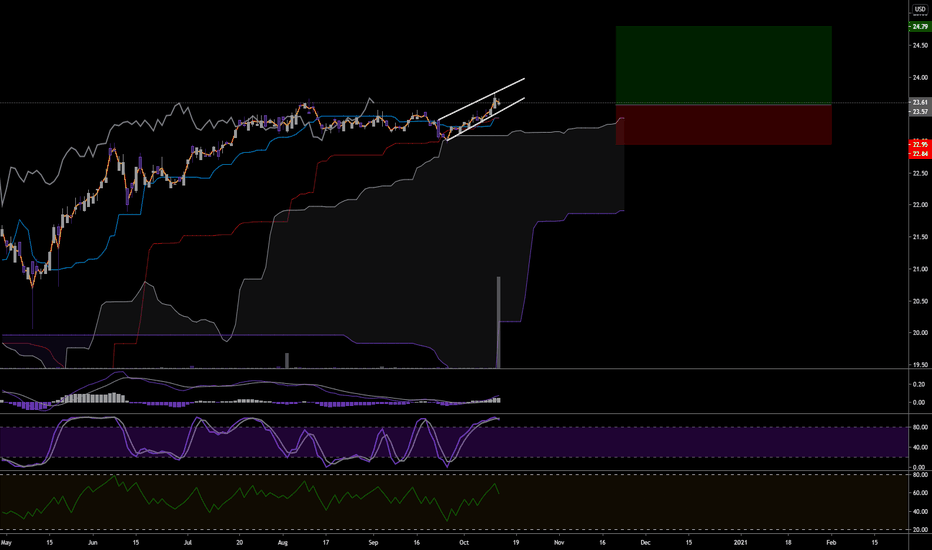Click the Jun label on time axis
The width and height of the screenshot is (932, 550).
pyautogui.click(x=92, y=543)
